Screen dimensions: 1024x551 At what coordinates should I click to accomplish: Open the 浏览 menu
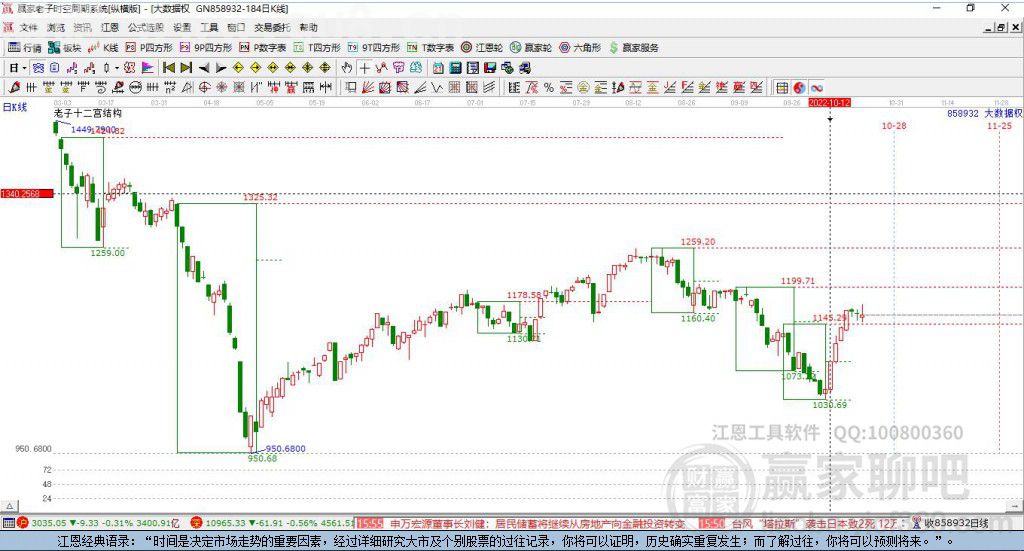tap(56, 27)
